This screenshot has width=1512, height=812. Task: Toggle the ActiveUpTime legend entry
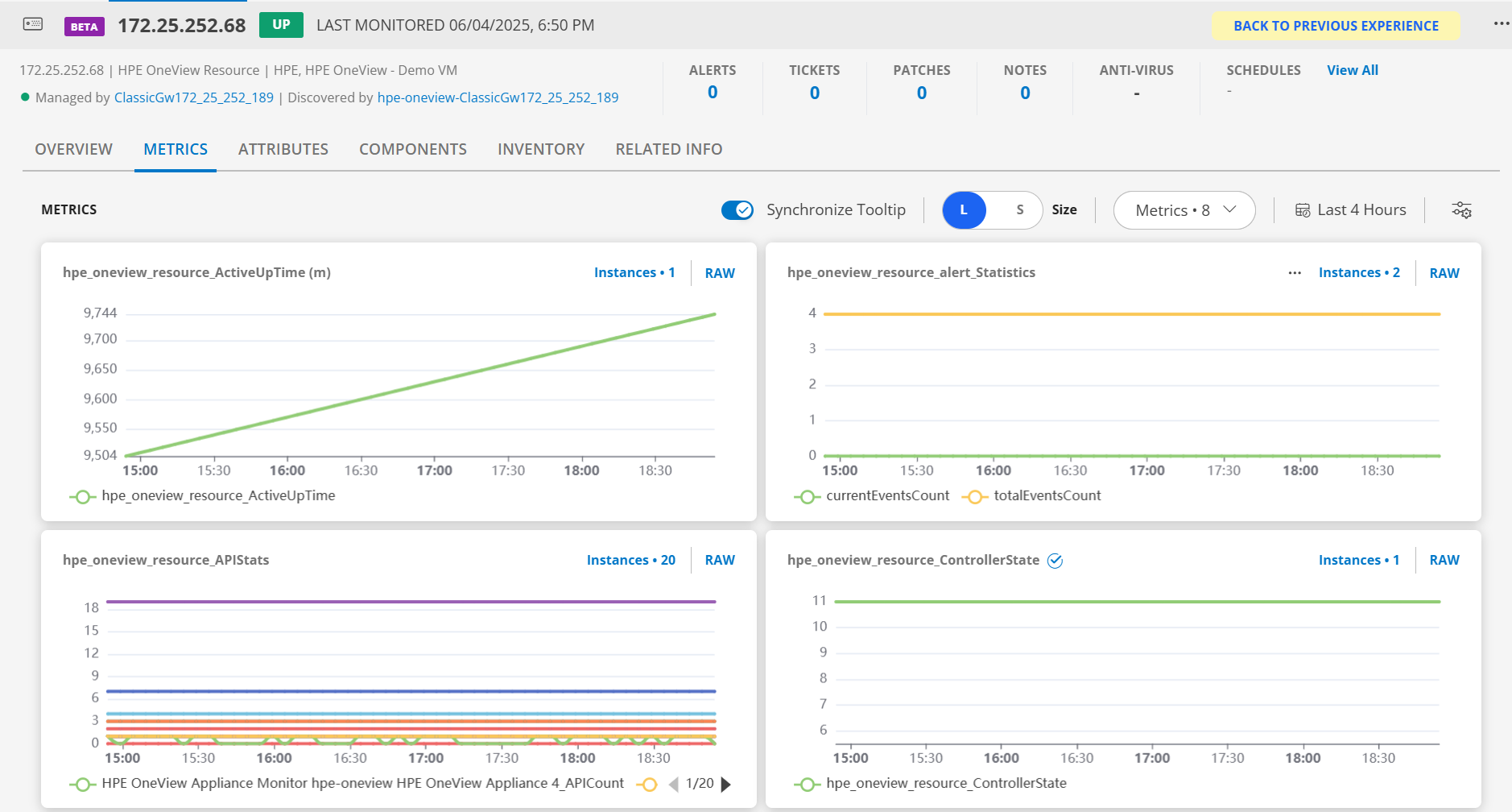(x=83, y=496)
